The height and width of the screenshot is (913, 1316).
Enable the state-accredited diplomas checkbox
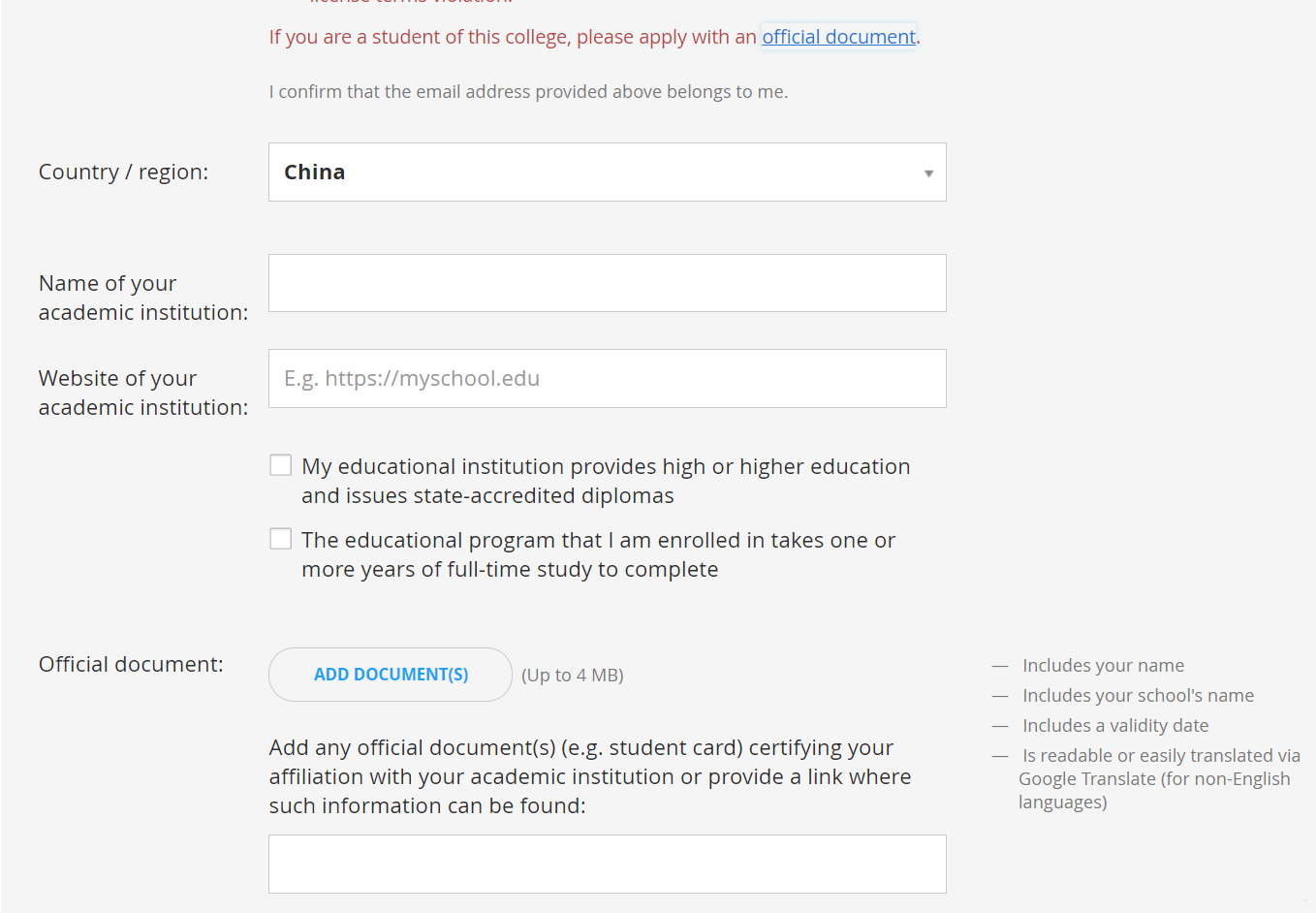click(x=280, y=464)
